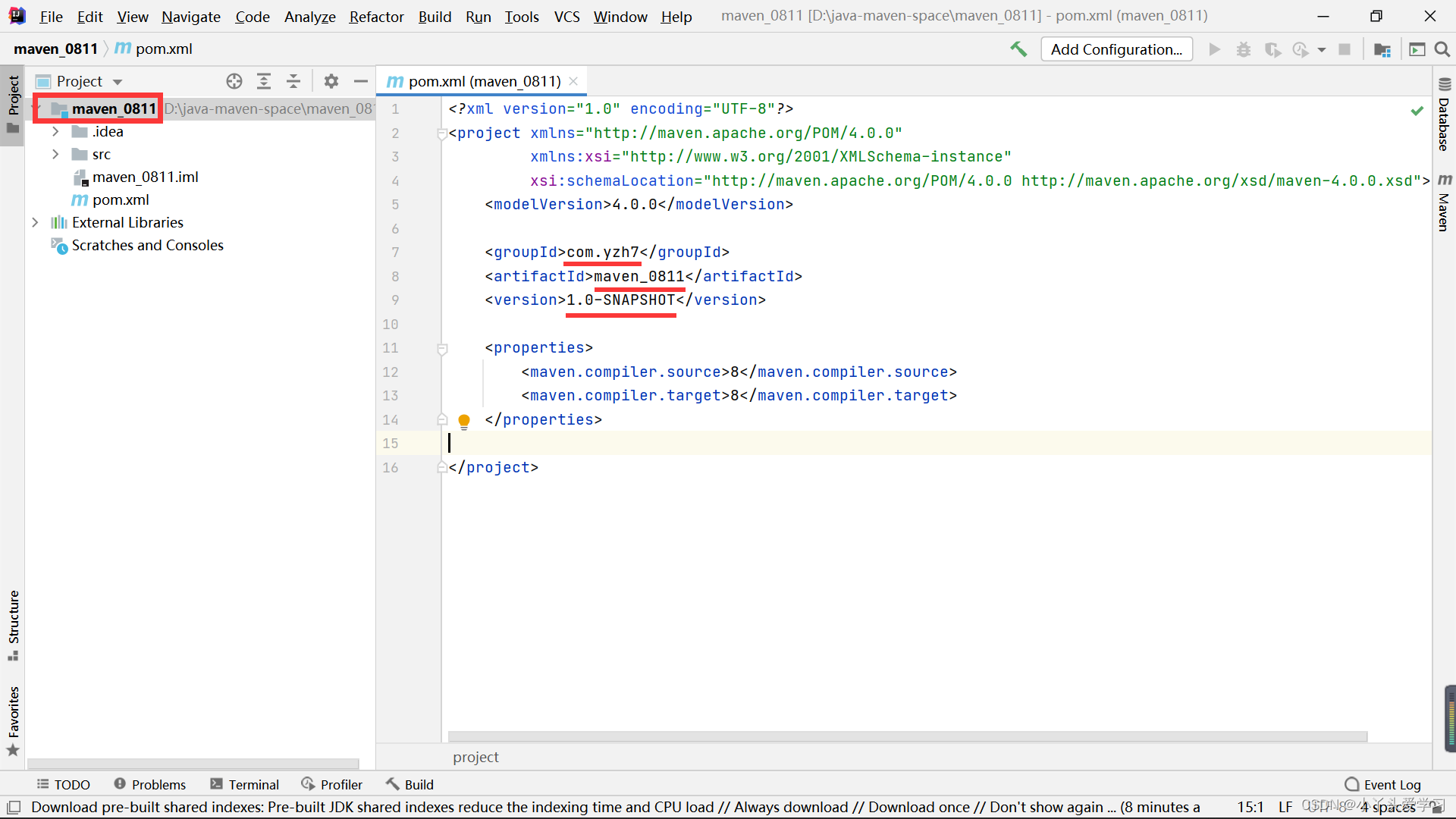Click the Run with Coverage icon
Image resolution: width=1456 pixels, height=819 pixels.
[x=1272, y=49]
